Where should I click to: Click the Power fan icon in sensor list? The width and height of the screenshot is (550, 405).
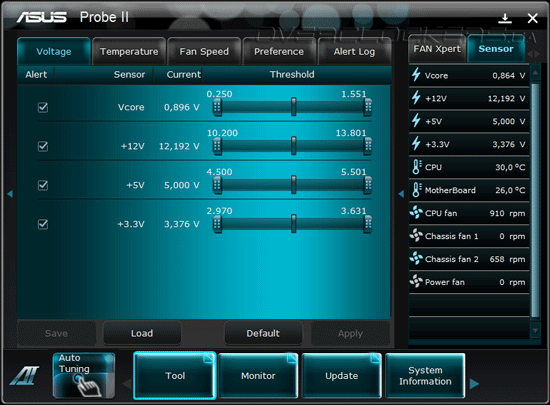pyautogui.click(x=416, y=281)
